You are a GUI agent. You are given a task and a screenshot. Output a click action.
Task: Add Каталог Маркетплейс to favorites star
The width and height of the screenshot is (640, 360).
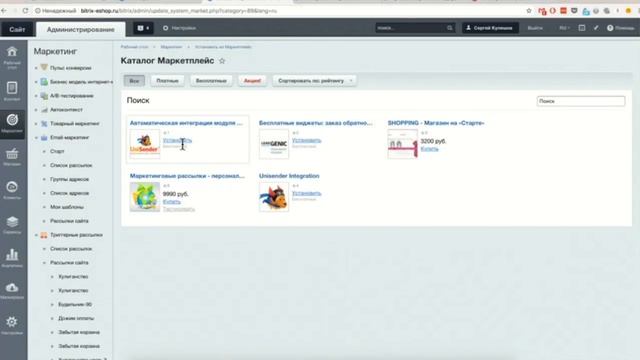pyautogui.click(x=222, y=61)
